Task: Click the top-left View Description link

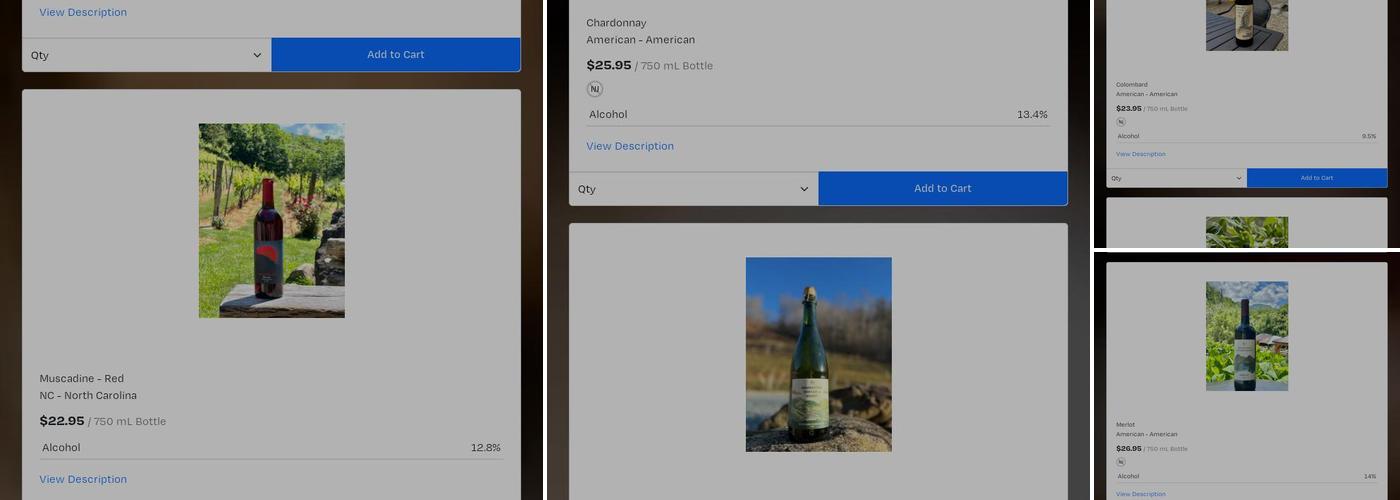Action: pyautogui.click(x=83, y=12)
